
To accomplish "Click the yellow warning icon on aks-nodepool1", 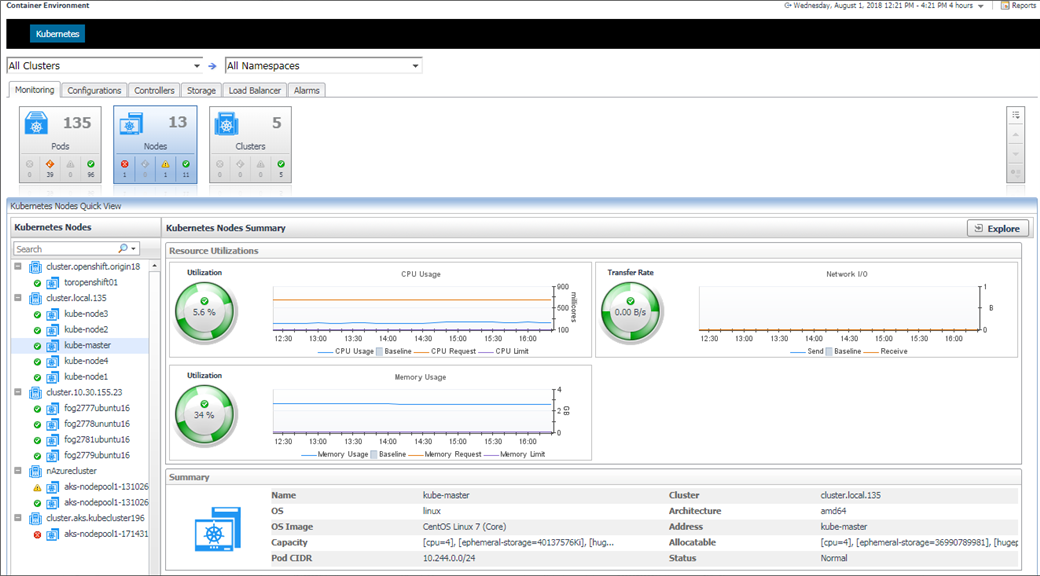I will [38, 487].
